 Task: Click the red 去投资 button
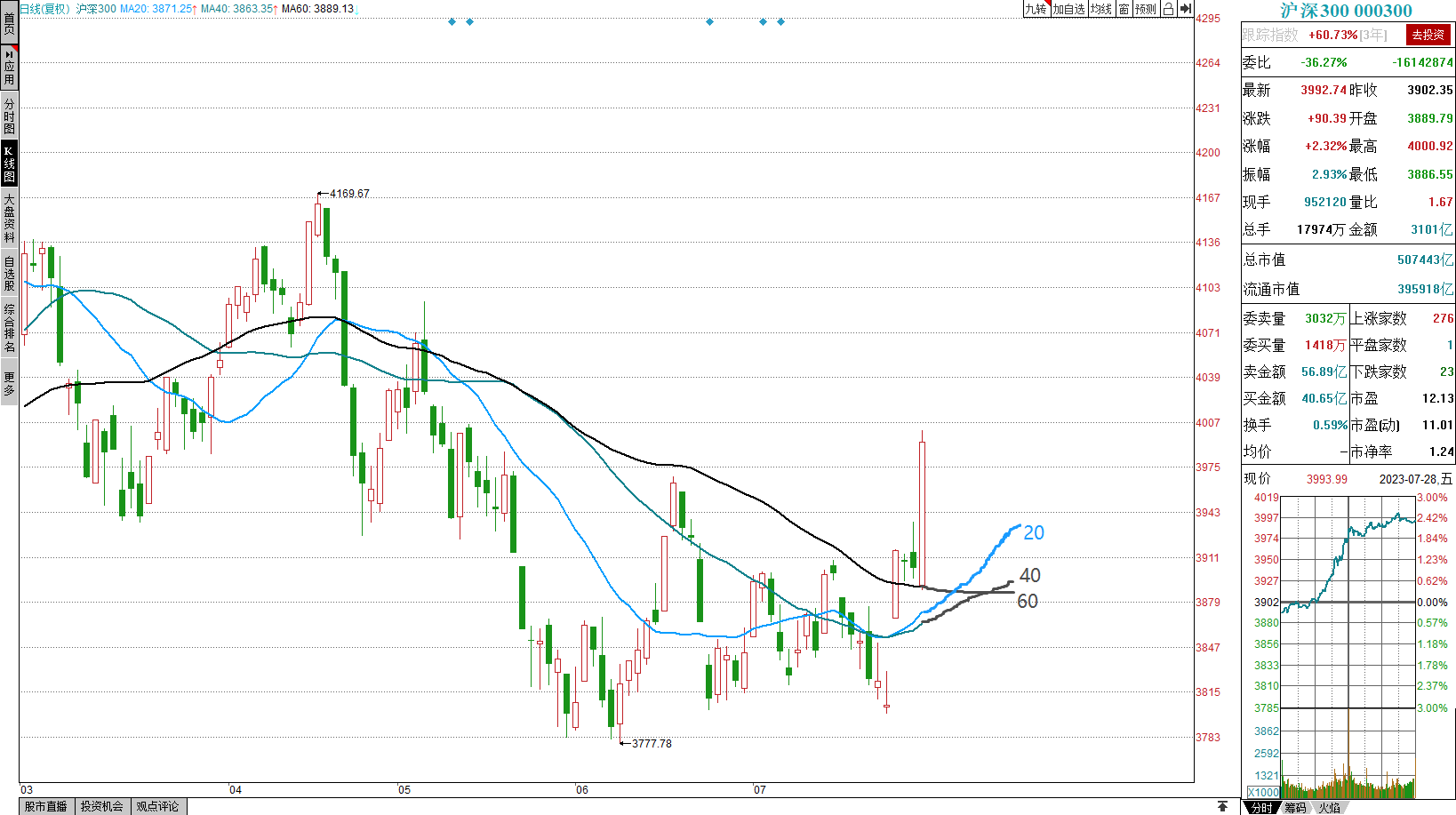(1428, 35)
